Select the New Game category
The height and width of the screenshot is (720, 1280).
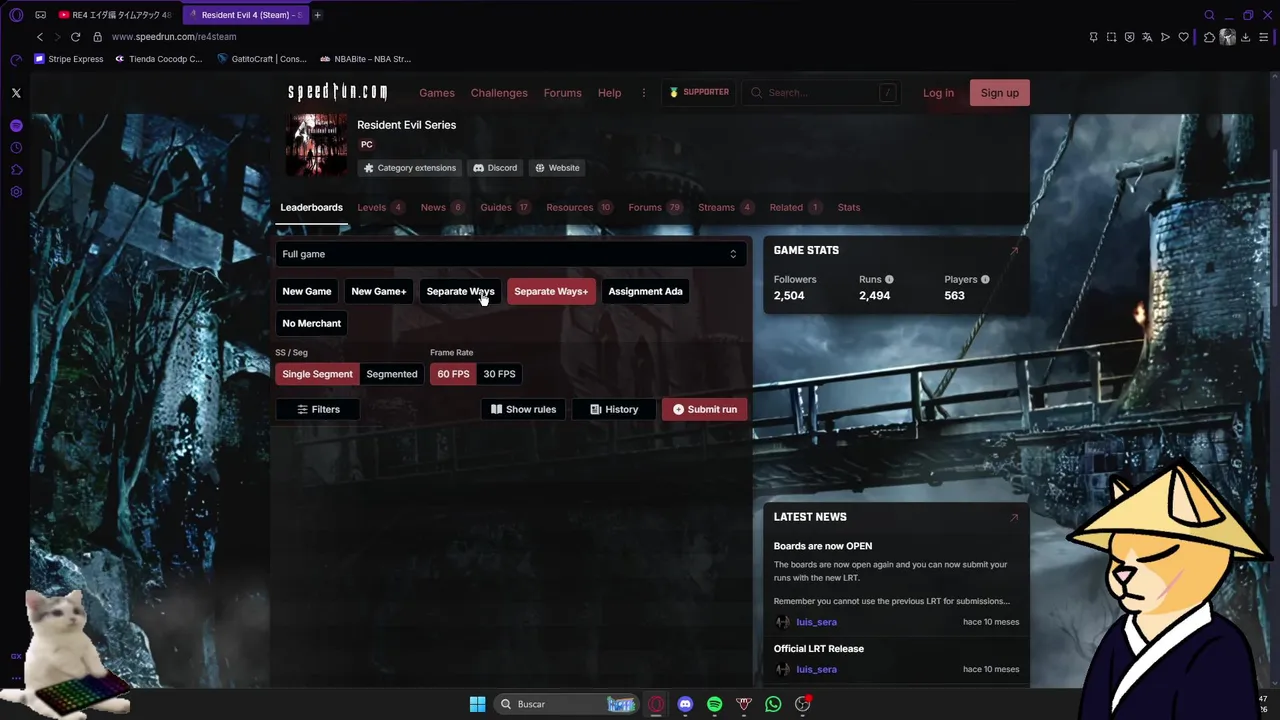(x=307, y=291)
